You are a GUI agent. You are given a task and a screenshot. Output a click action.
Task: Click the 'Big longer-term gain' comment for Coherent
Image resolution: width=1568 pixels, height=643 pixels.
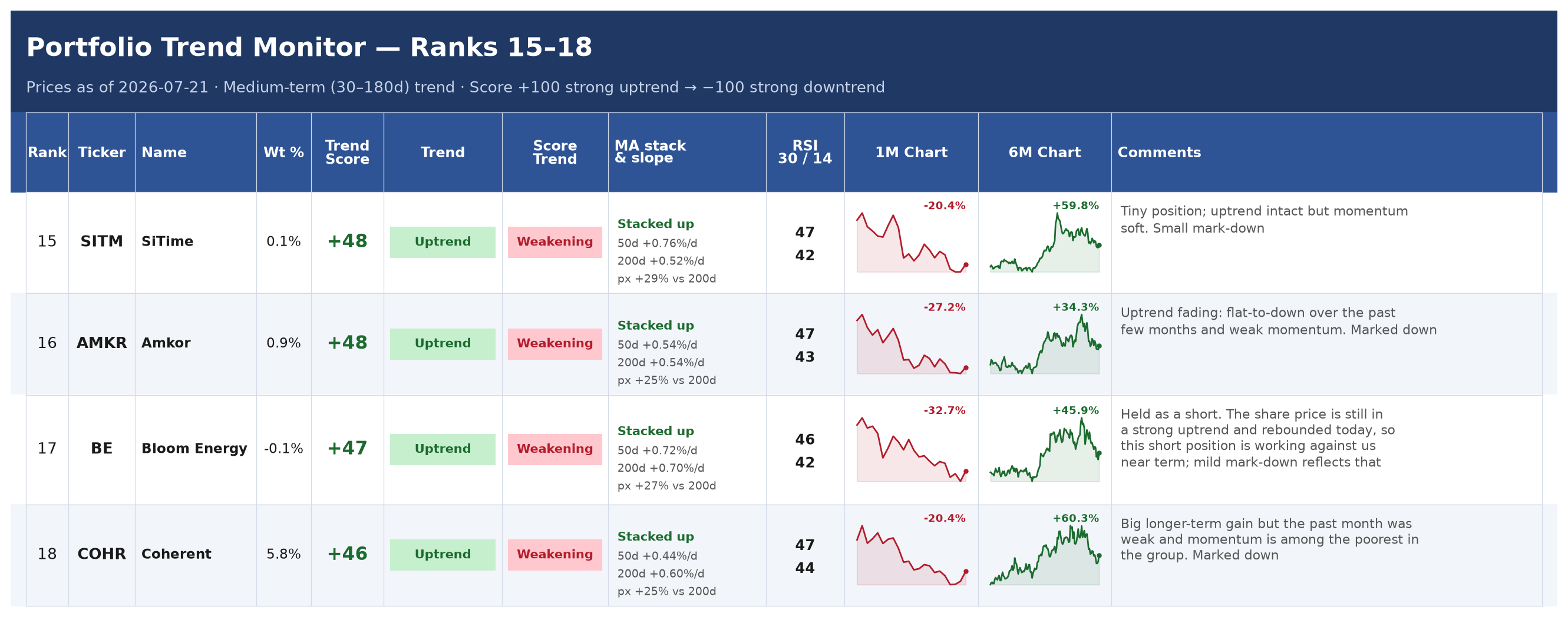(x=1269, y=539)
